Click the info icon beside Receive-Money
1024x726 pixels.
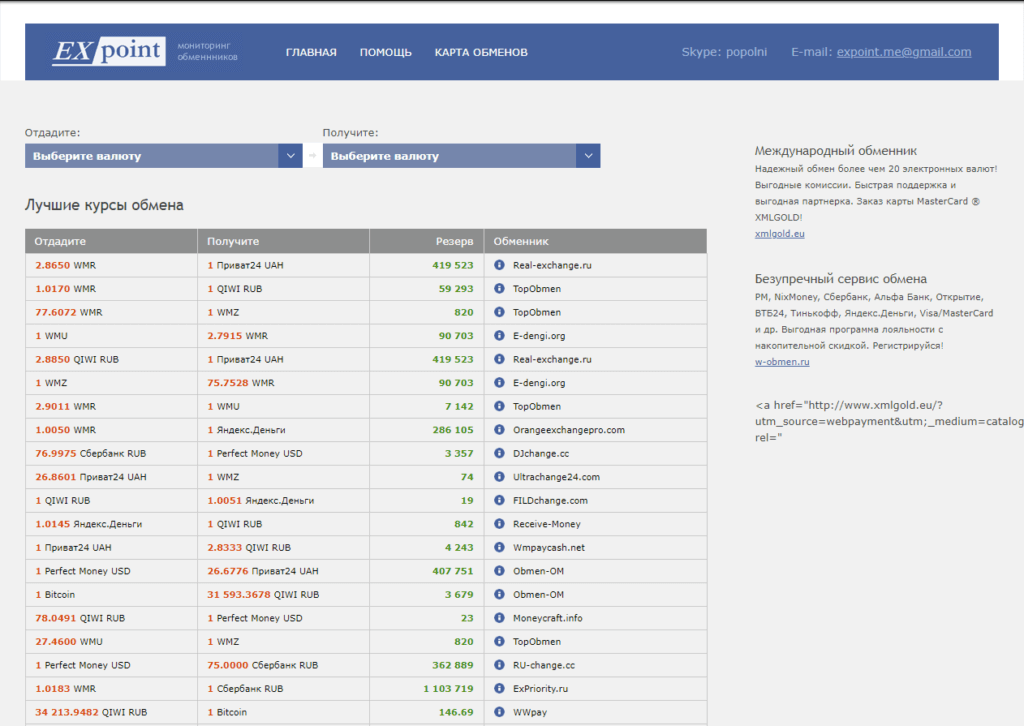(500, 524)
